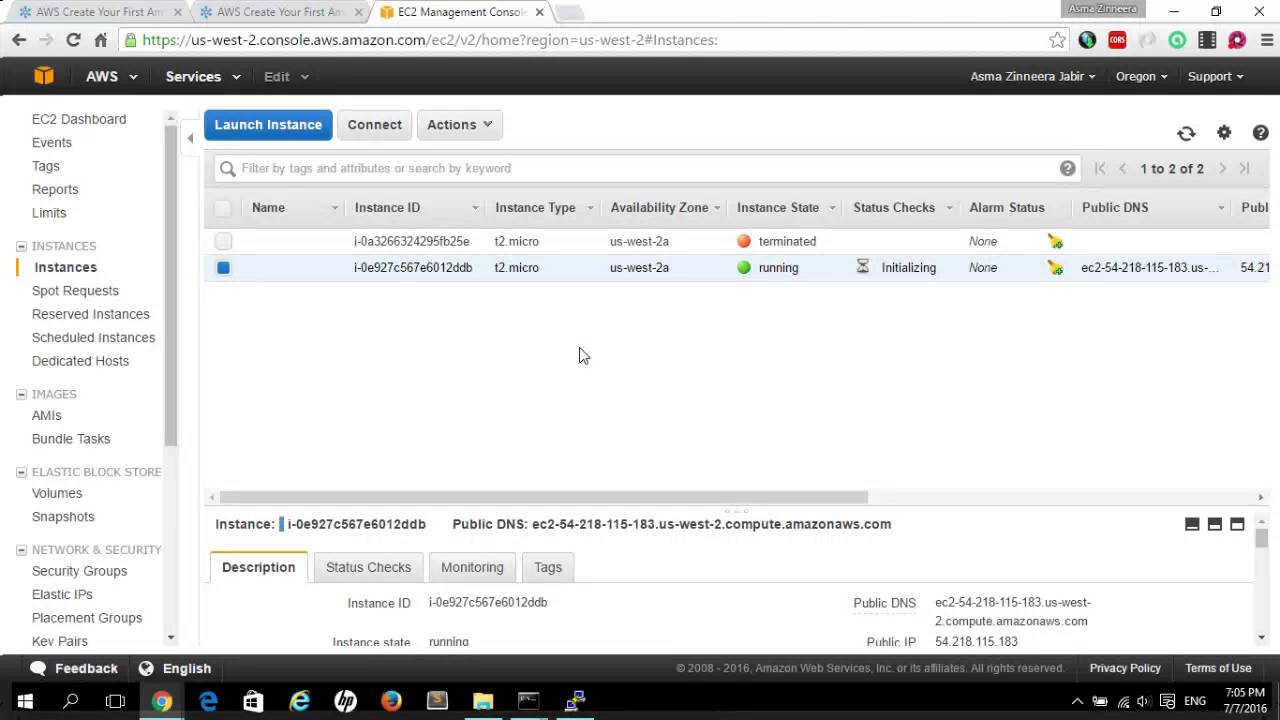This screenshot has height=720, width=1280.
Task: Toggle the select-all instances checkbox
Action: (x=223, y=208)
